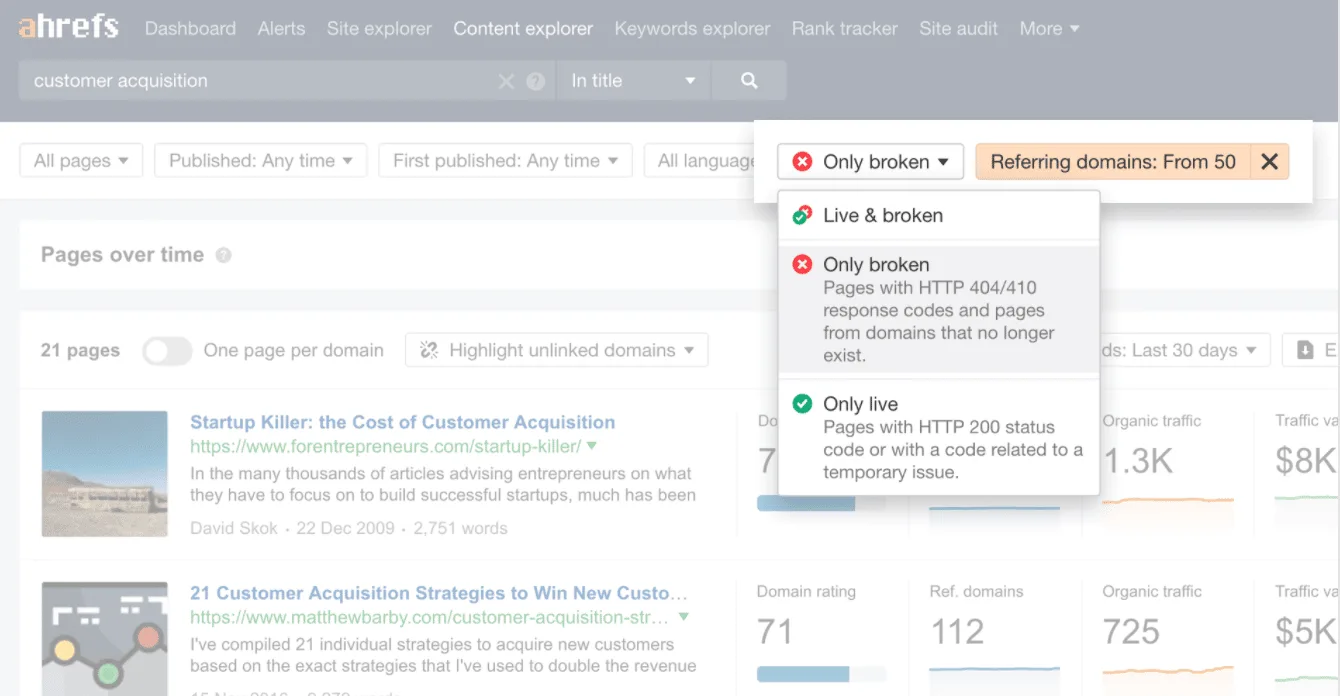This screenshot has width=1340, height=696.
Task: Open the search help question mark icon
Action: pyautogui.click(x=536, y=81)
